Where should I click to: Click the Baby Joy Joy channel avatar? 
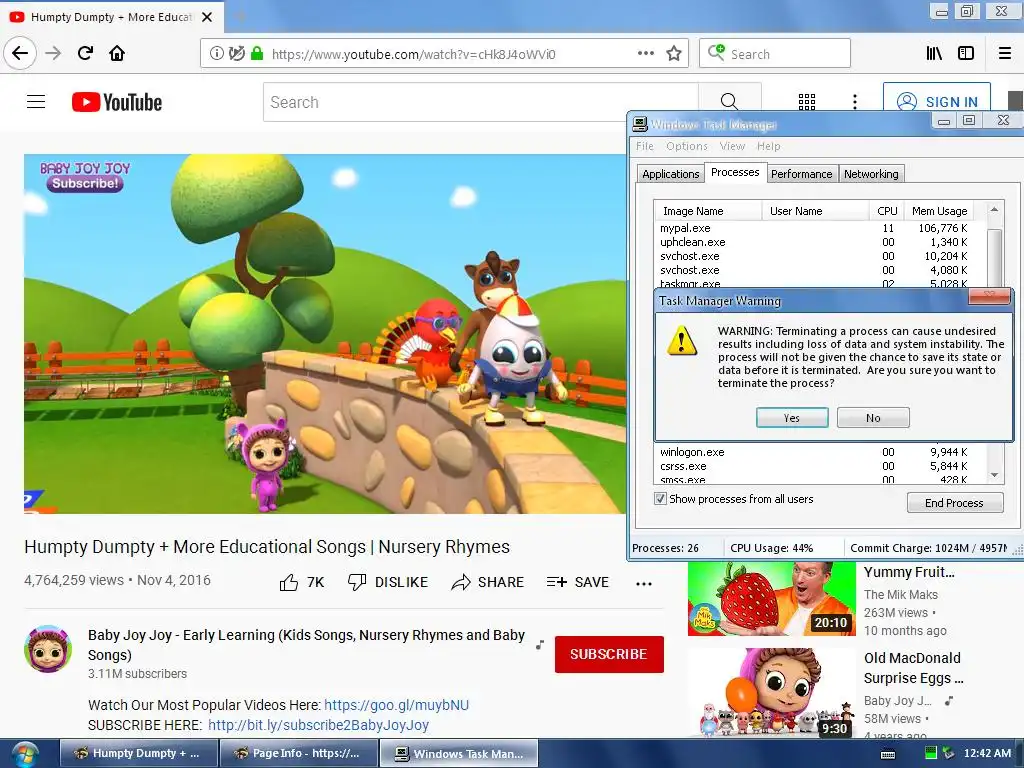[48, 648]
